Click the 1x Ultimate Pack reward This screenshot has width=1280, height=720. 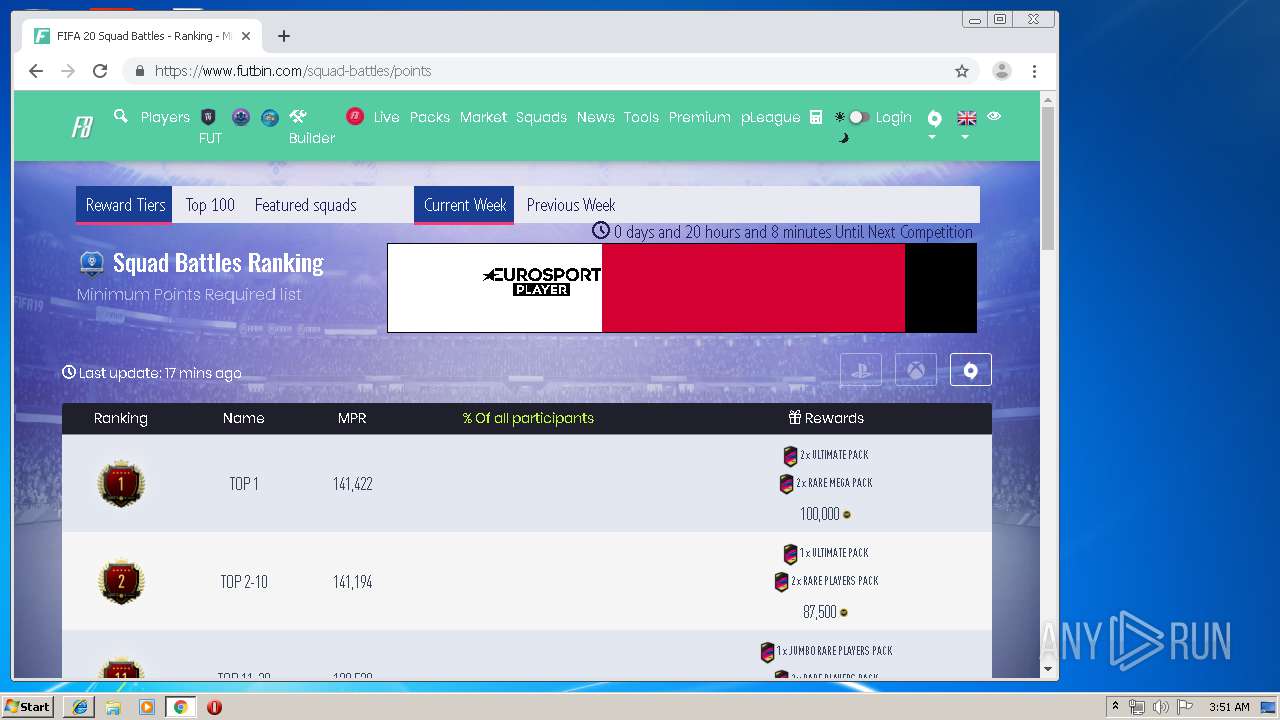(x=826, y=553)
